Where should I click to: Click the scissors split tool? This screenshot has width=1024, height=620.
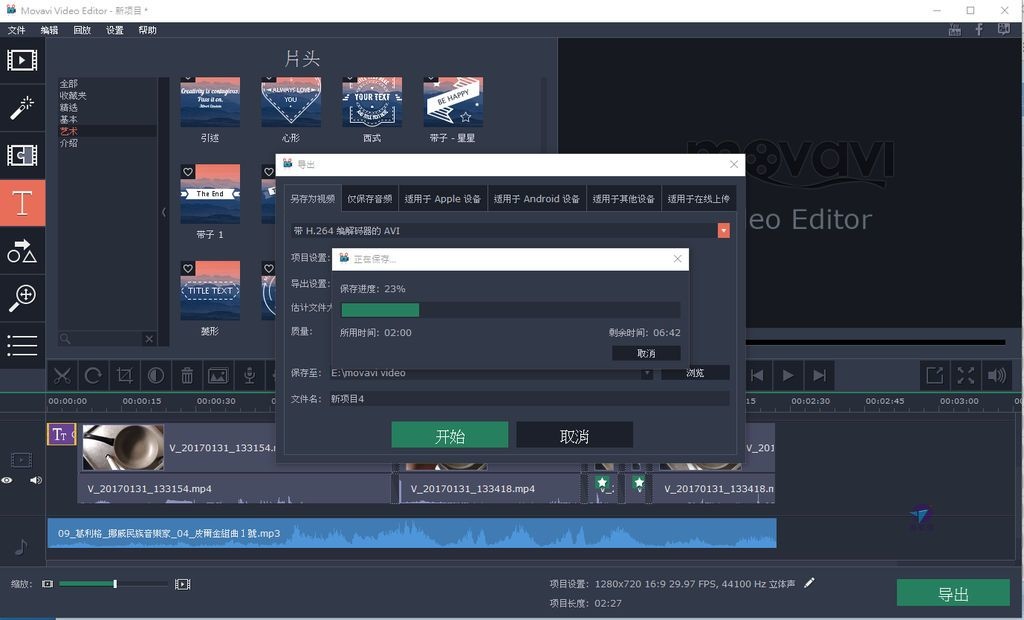coord(62,376)
